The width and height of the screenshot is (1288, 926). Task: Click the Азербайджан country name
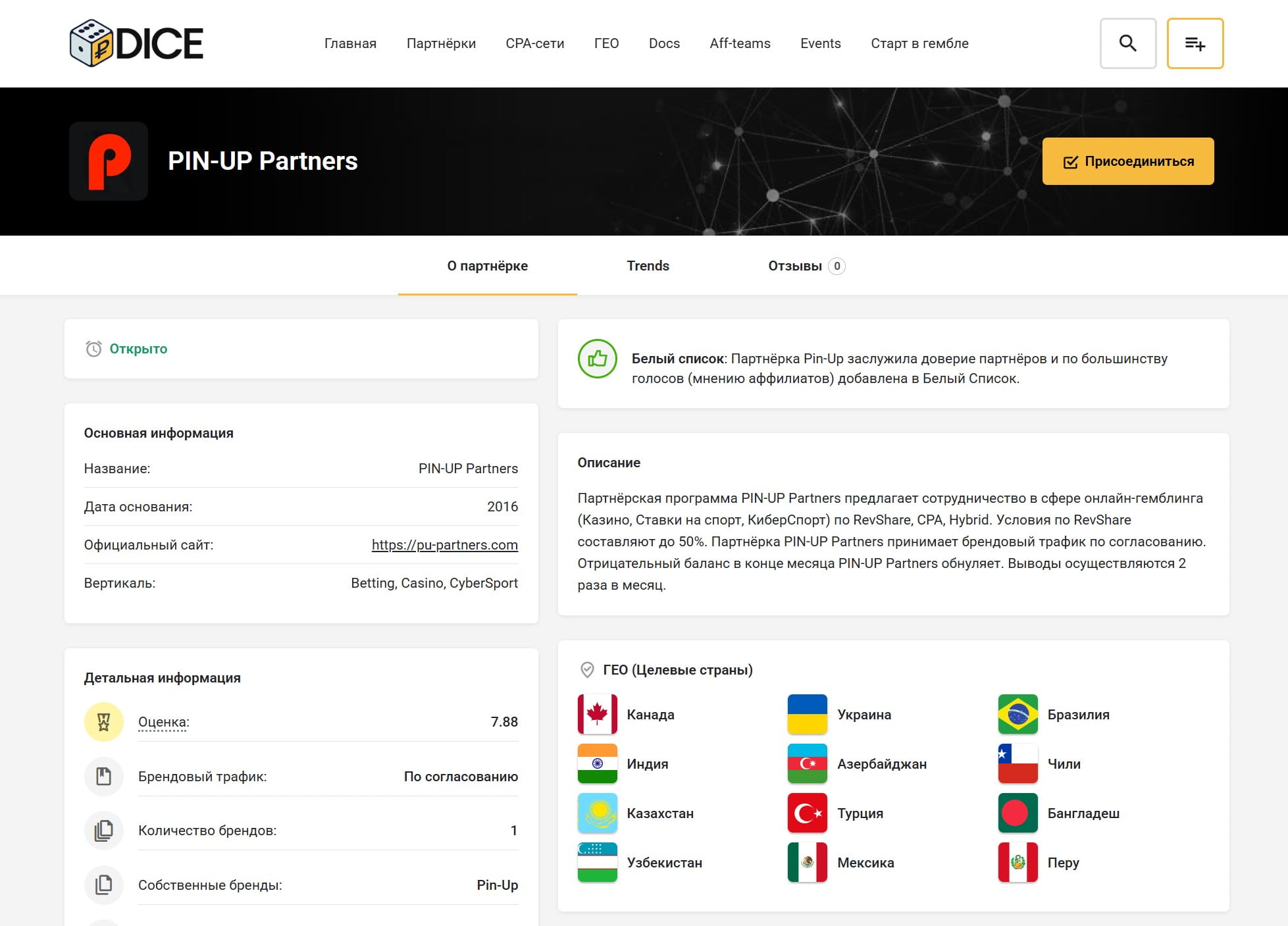click(882, 764)
